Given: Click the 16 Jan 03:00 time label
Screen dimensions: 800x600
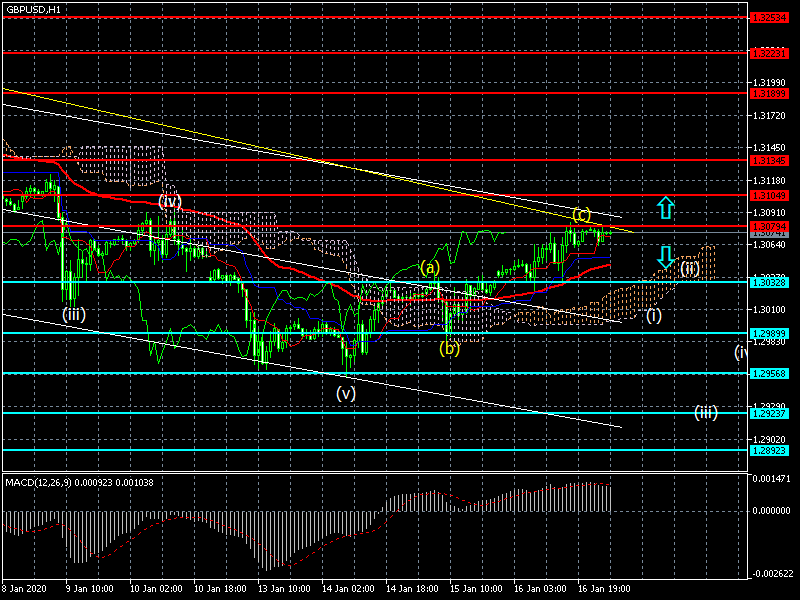Looking at the screenshot, I should click(540, 588).
